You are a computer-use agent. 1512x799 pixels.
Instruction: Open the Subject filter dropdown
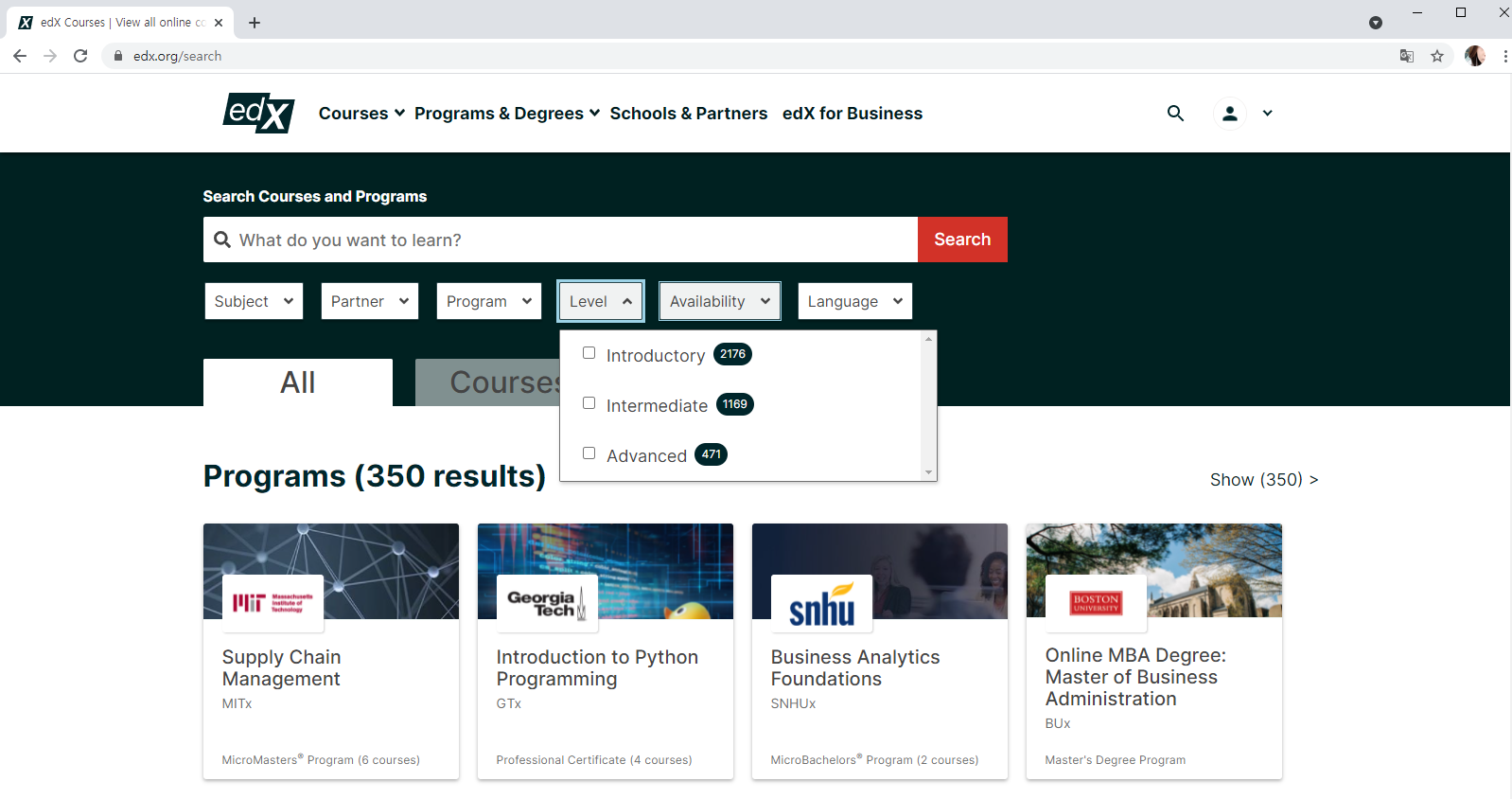pos(254,301)
